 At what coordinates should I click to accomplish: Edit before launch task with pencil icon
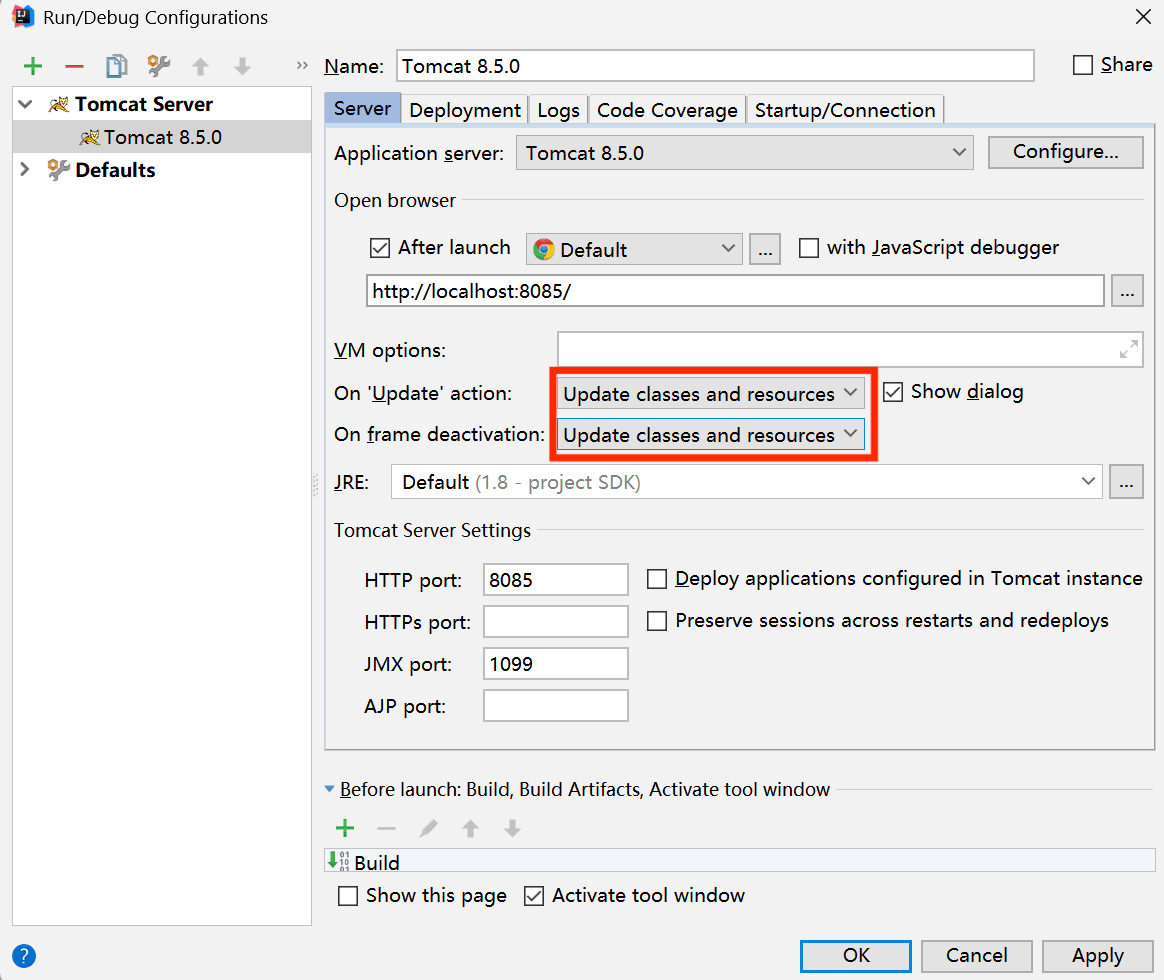pyautogui.click(x=428, y=828)
